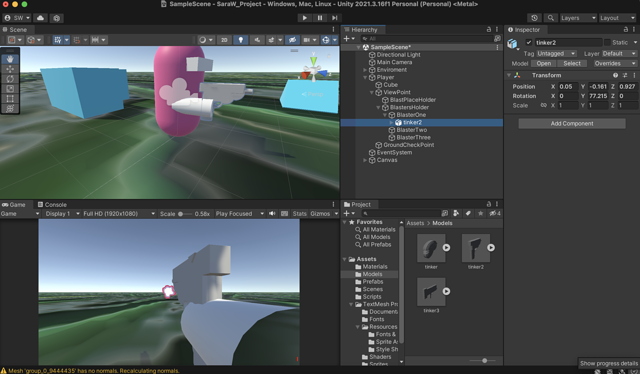This screenshot has height=374, width=640.
Task: Start Play mode
Action: click(304, 18)
